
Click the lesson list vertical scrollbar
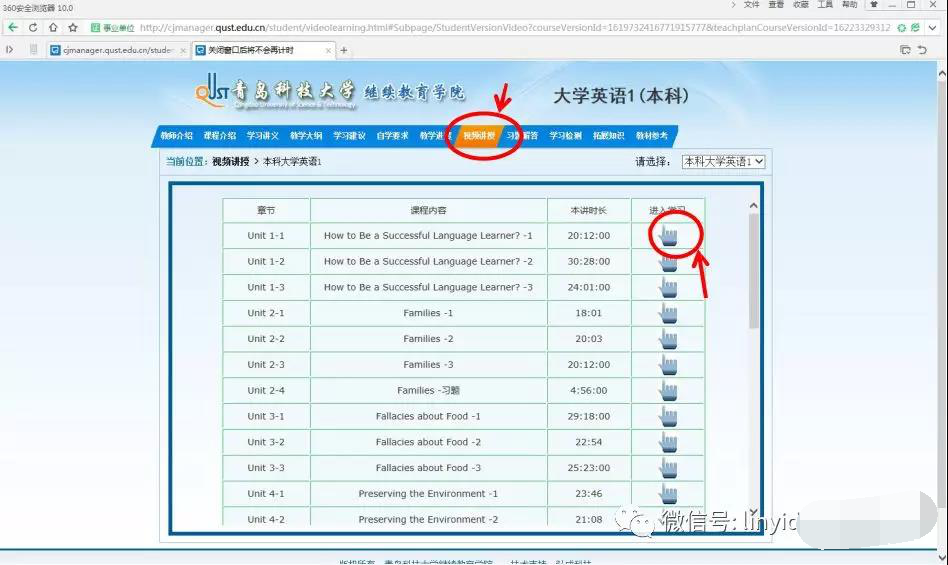pyautogui.click(x=753, y=270)
